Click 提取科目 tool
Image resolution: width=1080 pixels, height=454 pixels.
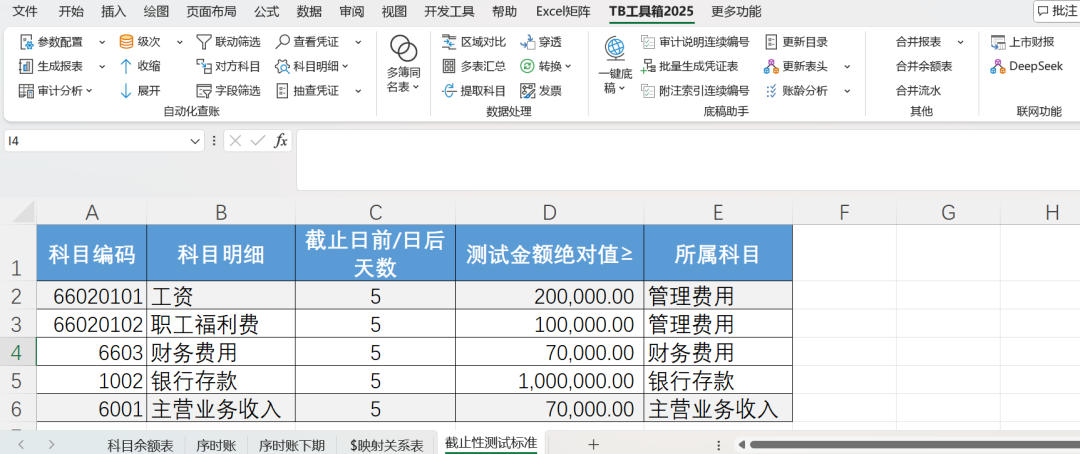click(x=475, y=90)
